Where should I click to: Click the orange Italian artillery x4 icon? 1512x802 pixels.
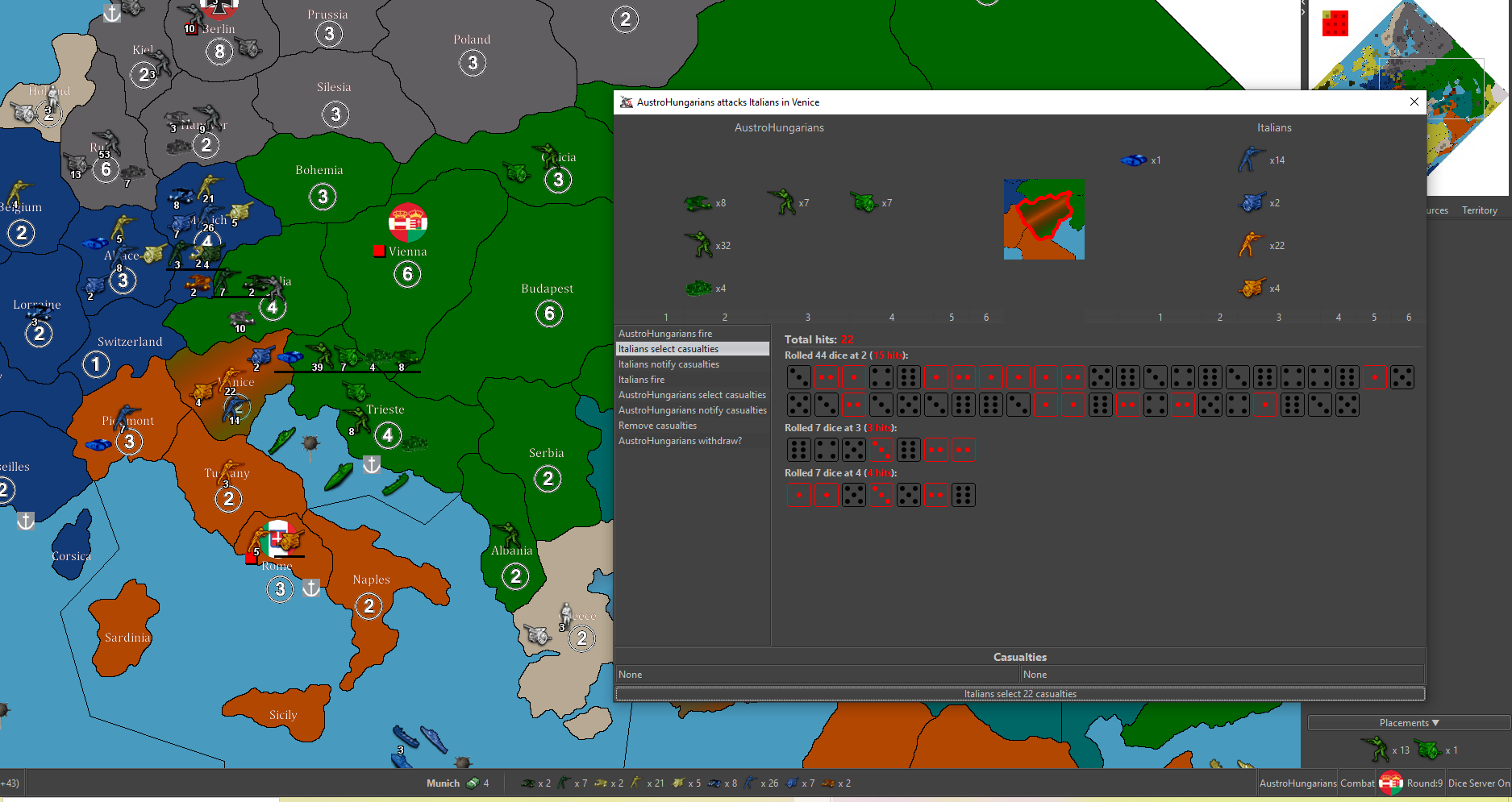(x=1252, y=288)
